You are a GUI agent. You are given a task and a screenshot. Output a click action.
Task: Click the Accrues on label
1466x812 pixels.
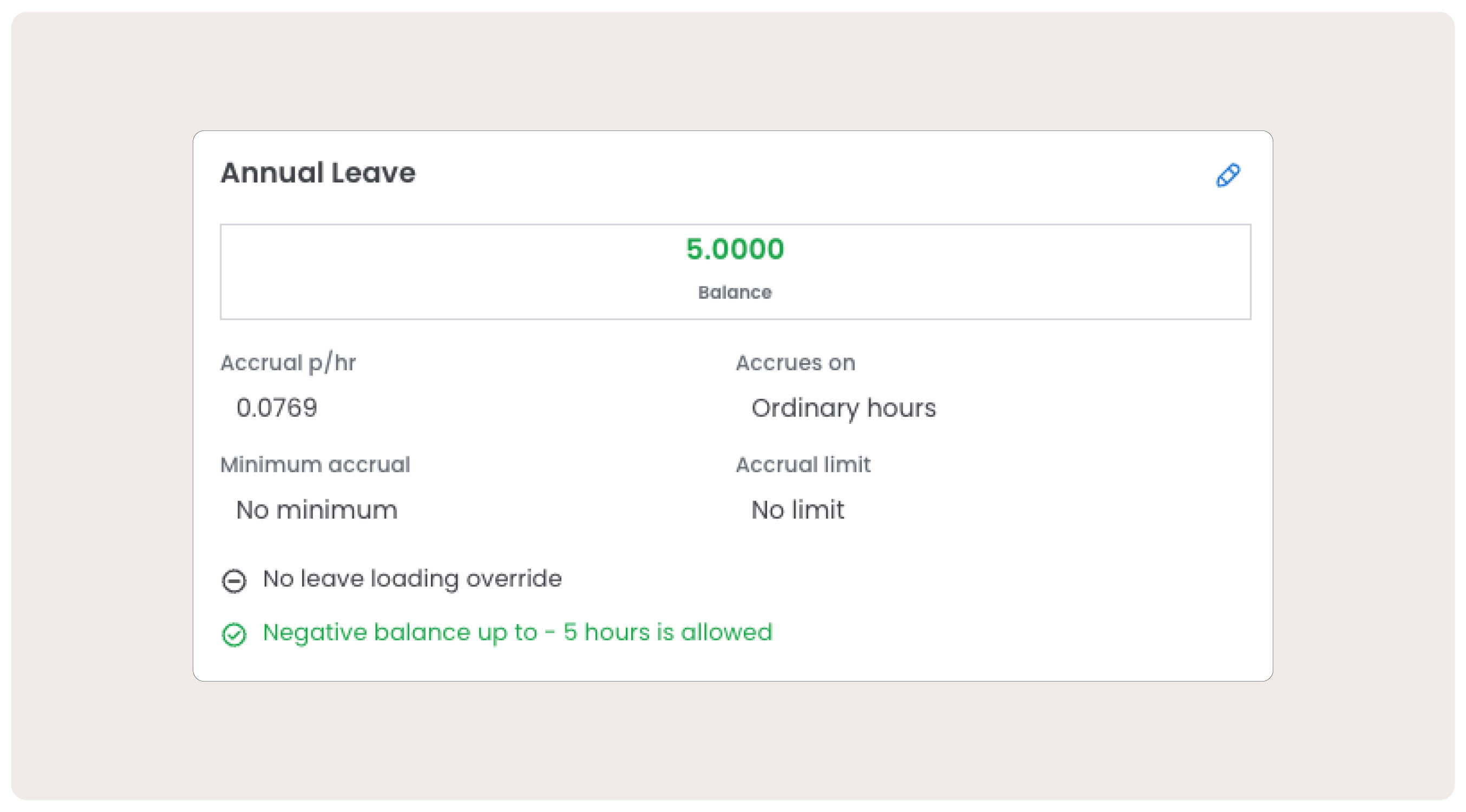(795, 363)
